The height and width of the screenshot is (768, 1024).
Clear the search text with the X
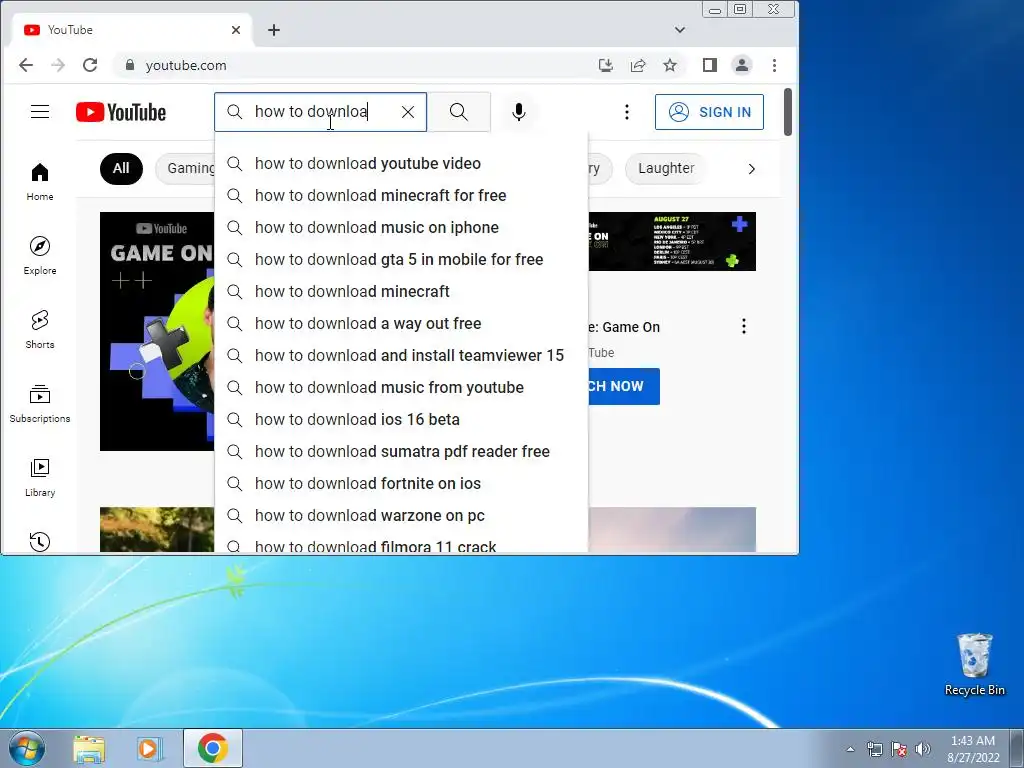coord(408,112)
